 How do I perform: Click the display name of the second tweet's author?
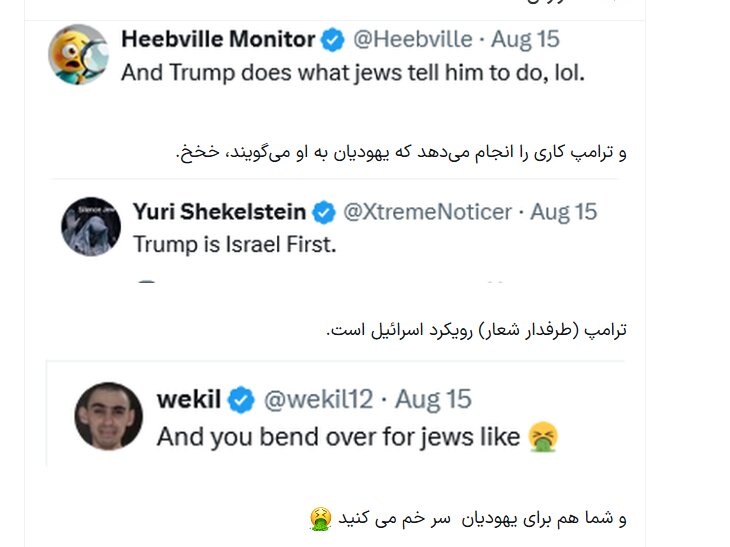(x=219, y=212)
